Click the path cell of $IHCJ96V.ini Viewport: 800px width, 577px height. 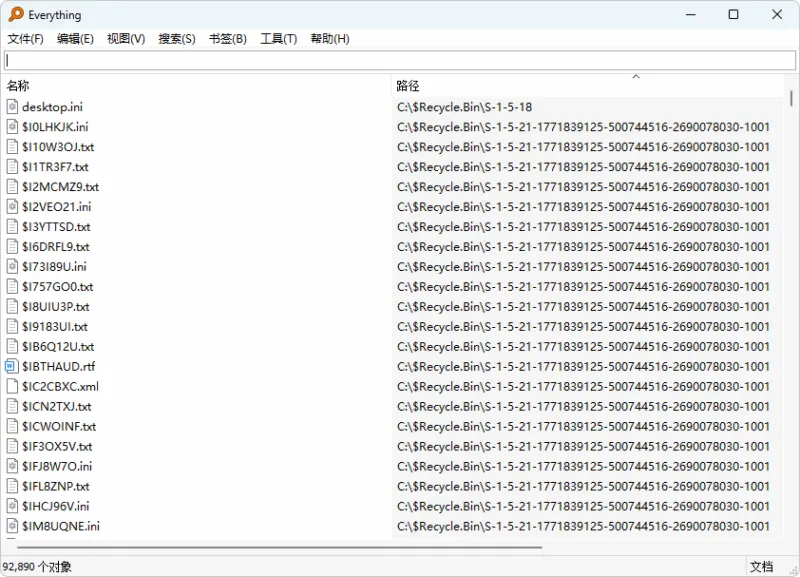(x=583, y=506)
